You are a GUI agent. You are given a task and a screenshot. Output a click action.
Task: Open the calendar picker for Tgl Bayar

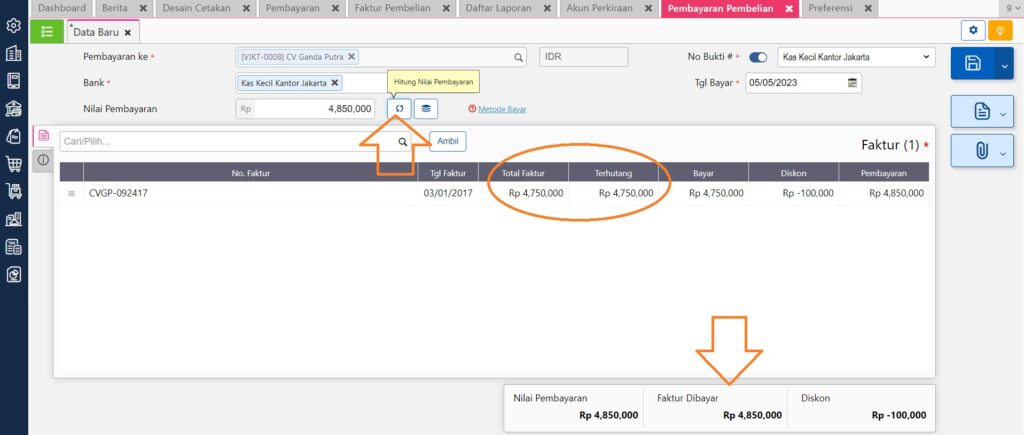(x=852, y=84)
